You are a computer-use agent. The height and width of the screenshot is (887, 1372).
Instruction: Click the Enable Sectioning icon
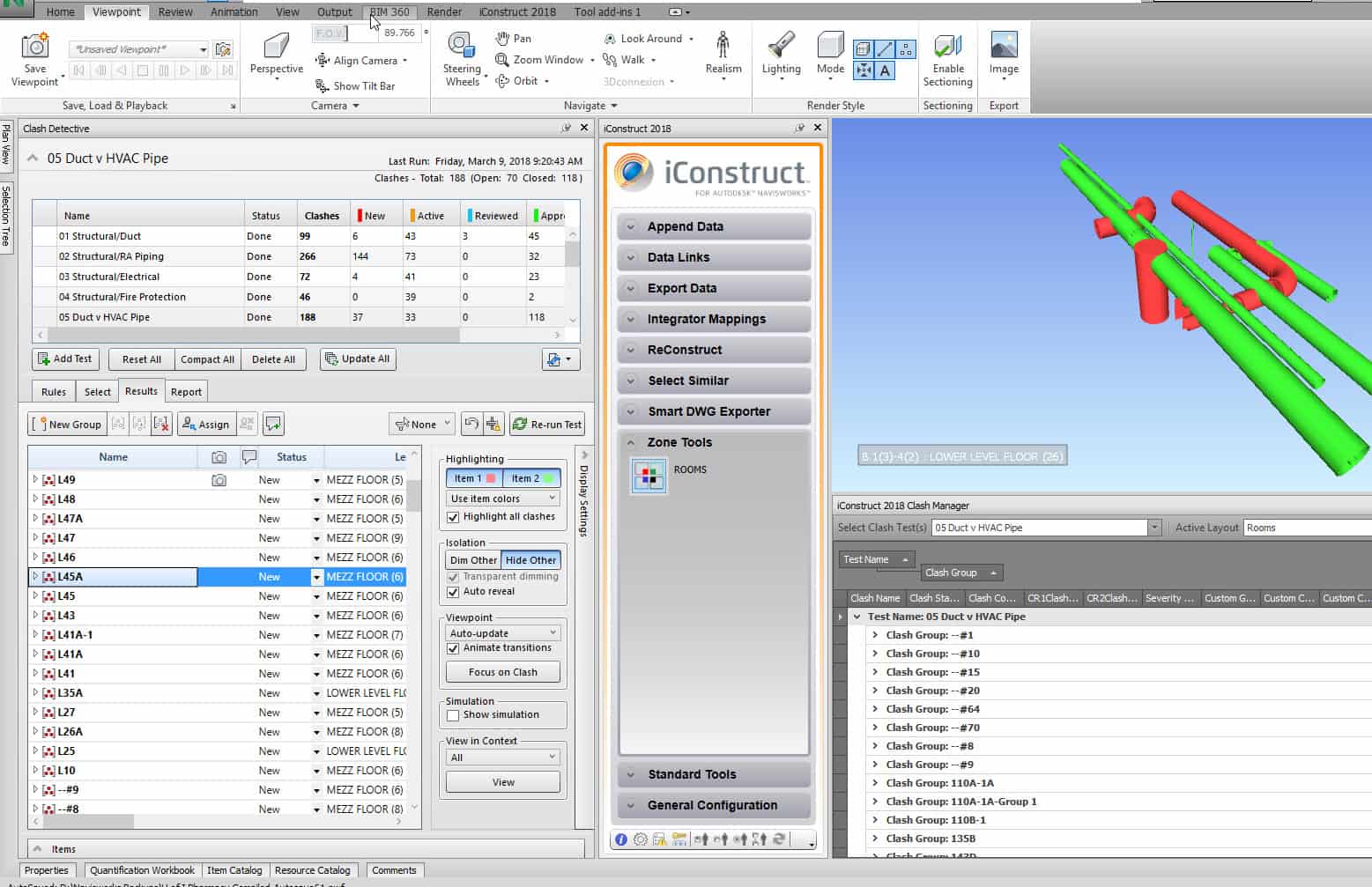(x=948, y=46)
